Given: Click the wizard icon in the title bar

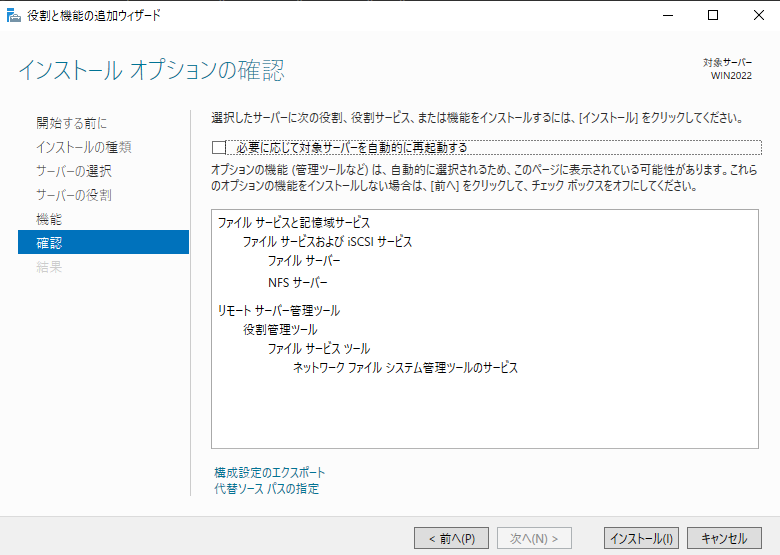Looking at the screenshot, I should (x=11, y=15).
